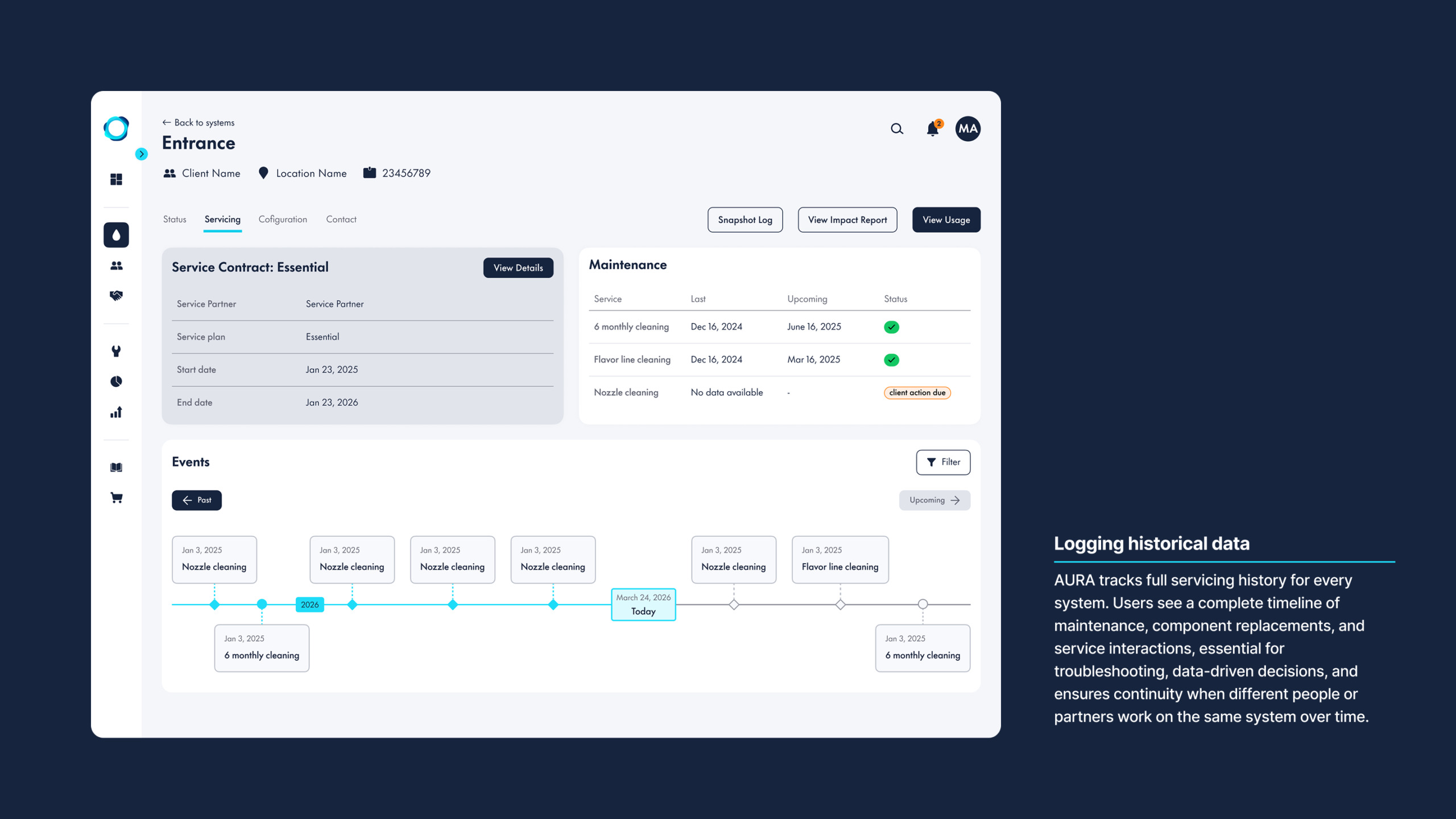Expand the sidebar with the chevron toggle
1456x819 pixels.
click(141, 154)
